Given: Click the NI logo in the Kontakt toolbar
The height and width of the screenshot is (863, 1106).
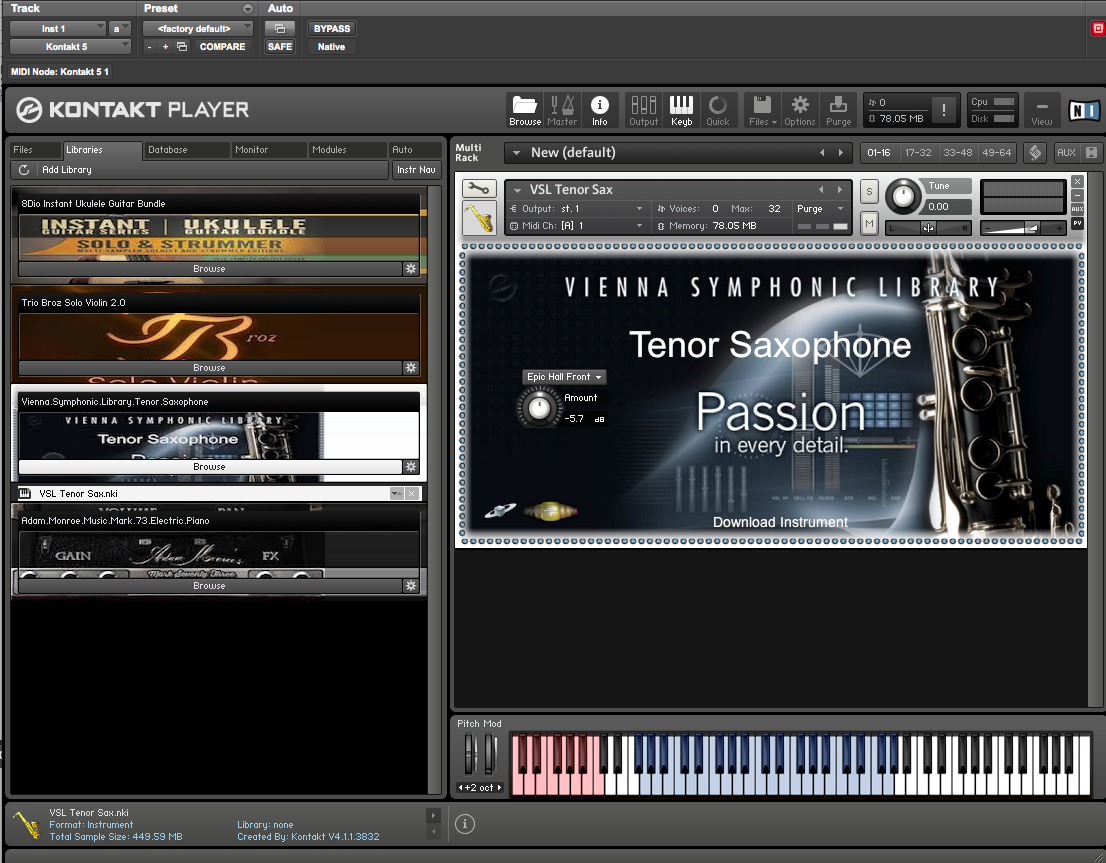Looking at the screenshot, I should [1083, 110].
